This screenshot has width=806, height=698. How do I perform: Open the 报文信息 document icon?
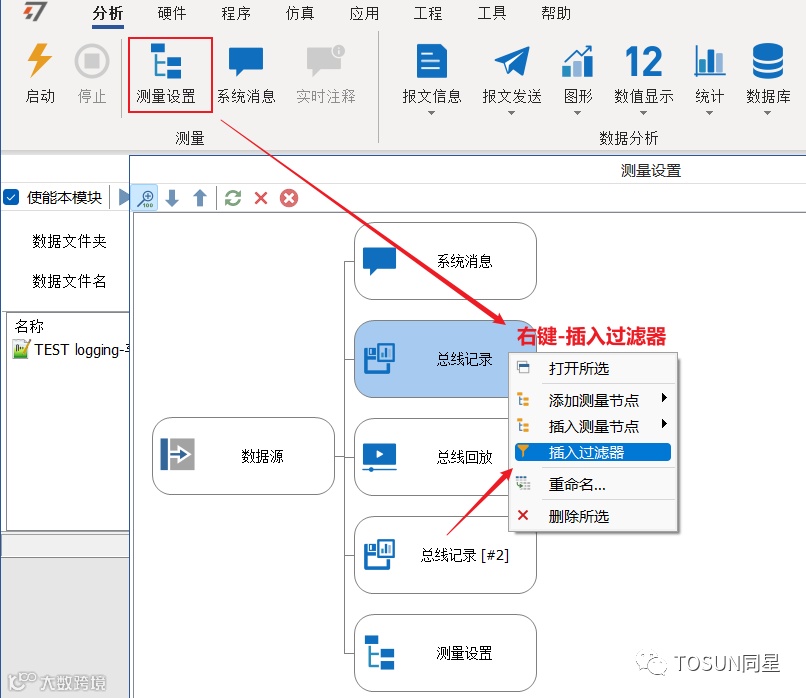(x=431, y=61)
